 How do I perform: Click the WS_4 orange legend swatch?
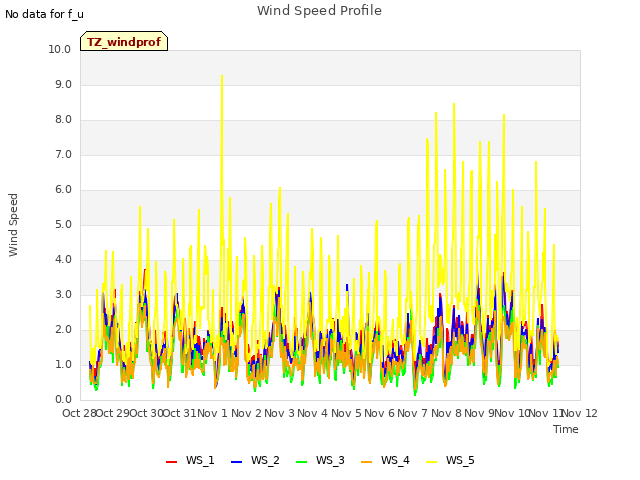[367, 462]
